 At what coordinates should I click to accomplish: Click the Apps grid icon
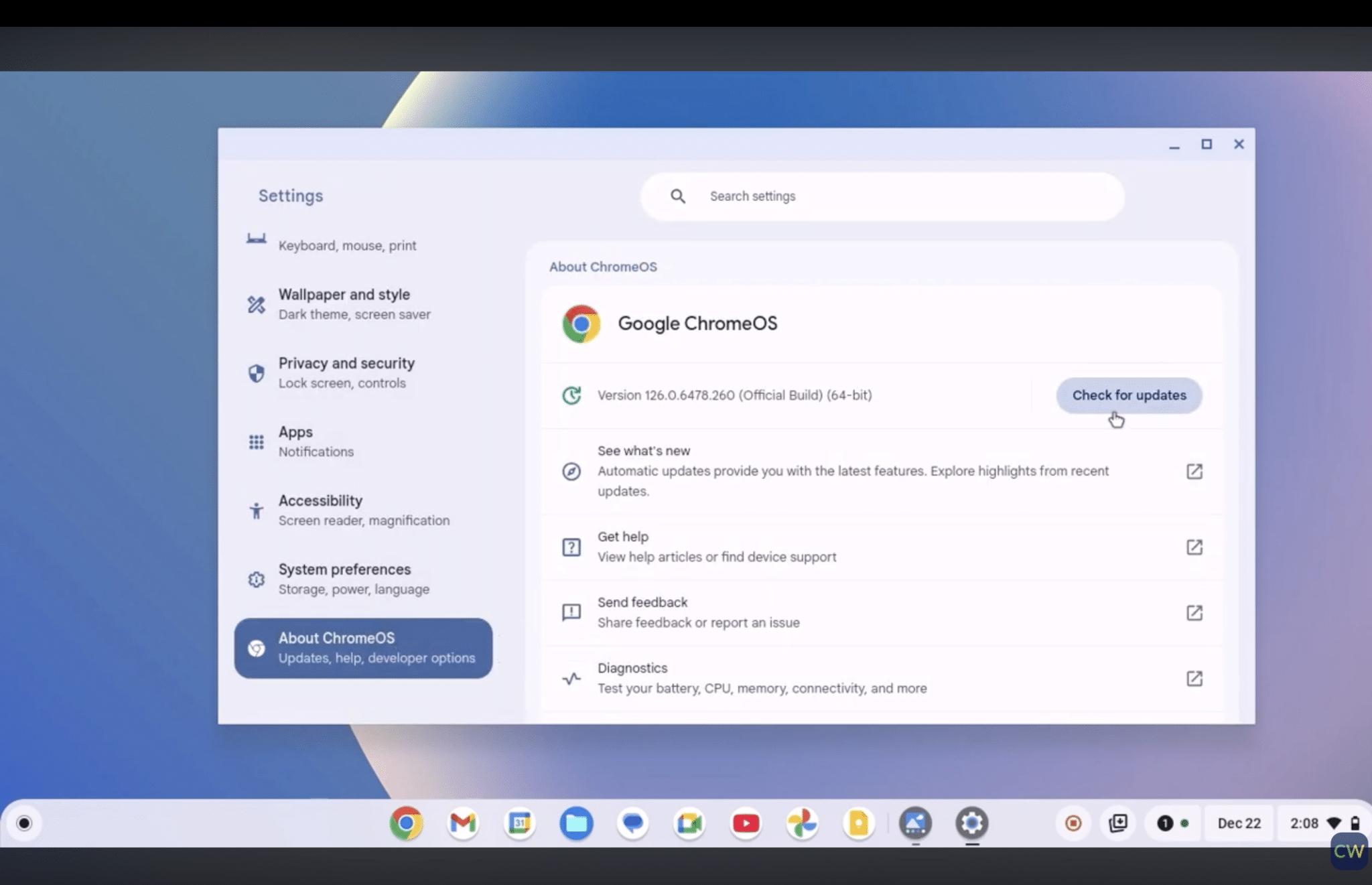point(256,442)
